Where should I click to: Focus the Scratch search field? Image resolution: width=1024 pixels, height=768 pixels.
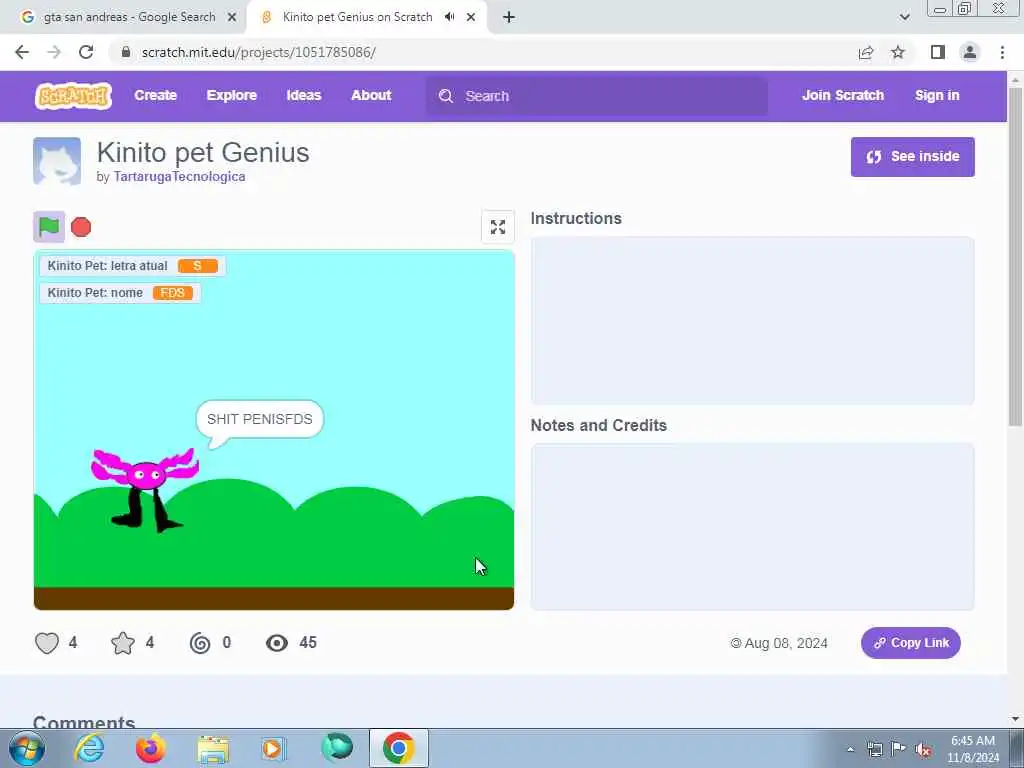coord(597,96)
